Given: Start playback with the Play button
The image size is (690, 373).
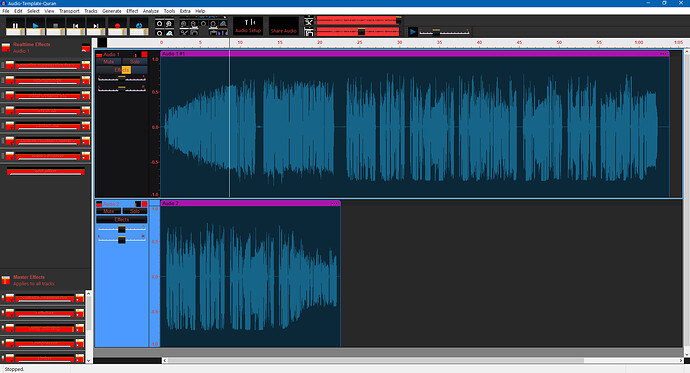Looking at the screenshot, I should (x=35, y=26).
